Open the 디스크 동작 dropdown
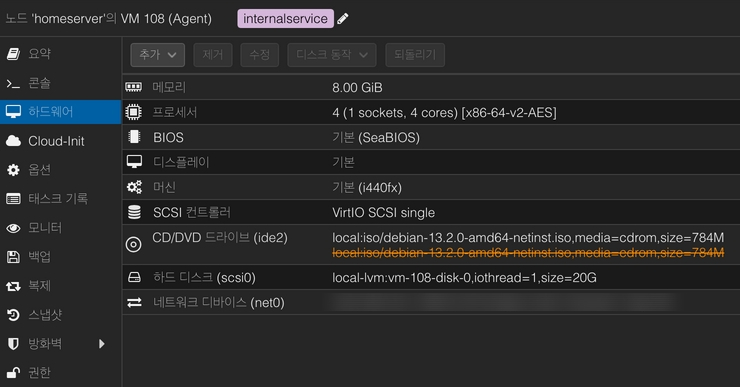This screenshot has height=387, width=740. click(x=332, y=55)
